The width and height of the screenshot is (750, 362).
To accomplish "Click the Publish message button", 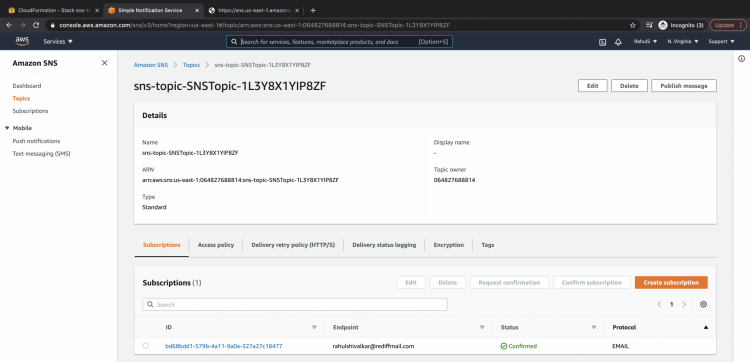I will [684, 86].
